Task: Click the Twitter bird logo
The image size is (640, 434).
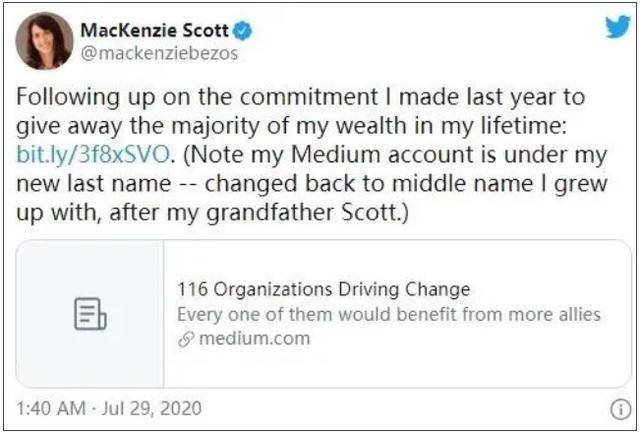Action: click(x=618, y=27)
